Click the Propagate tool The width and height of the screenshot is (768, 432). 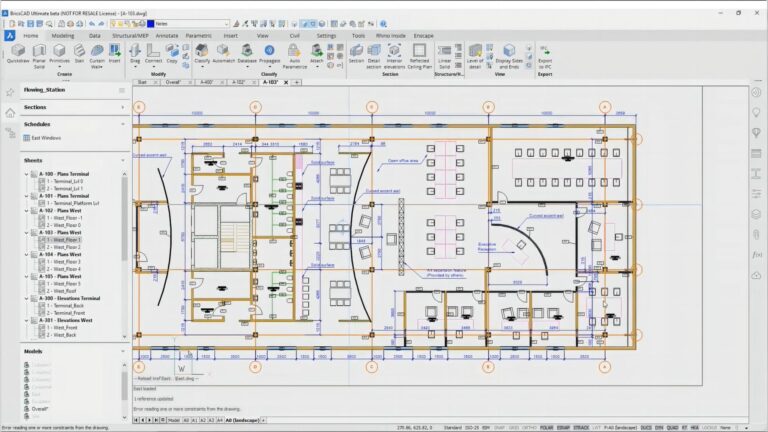click(269, 53)
